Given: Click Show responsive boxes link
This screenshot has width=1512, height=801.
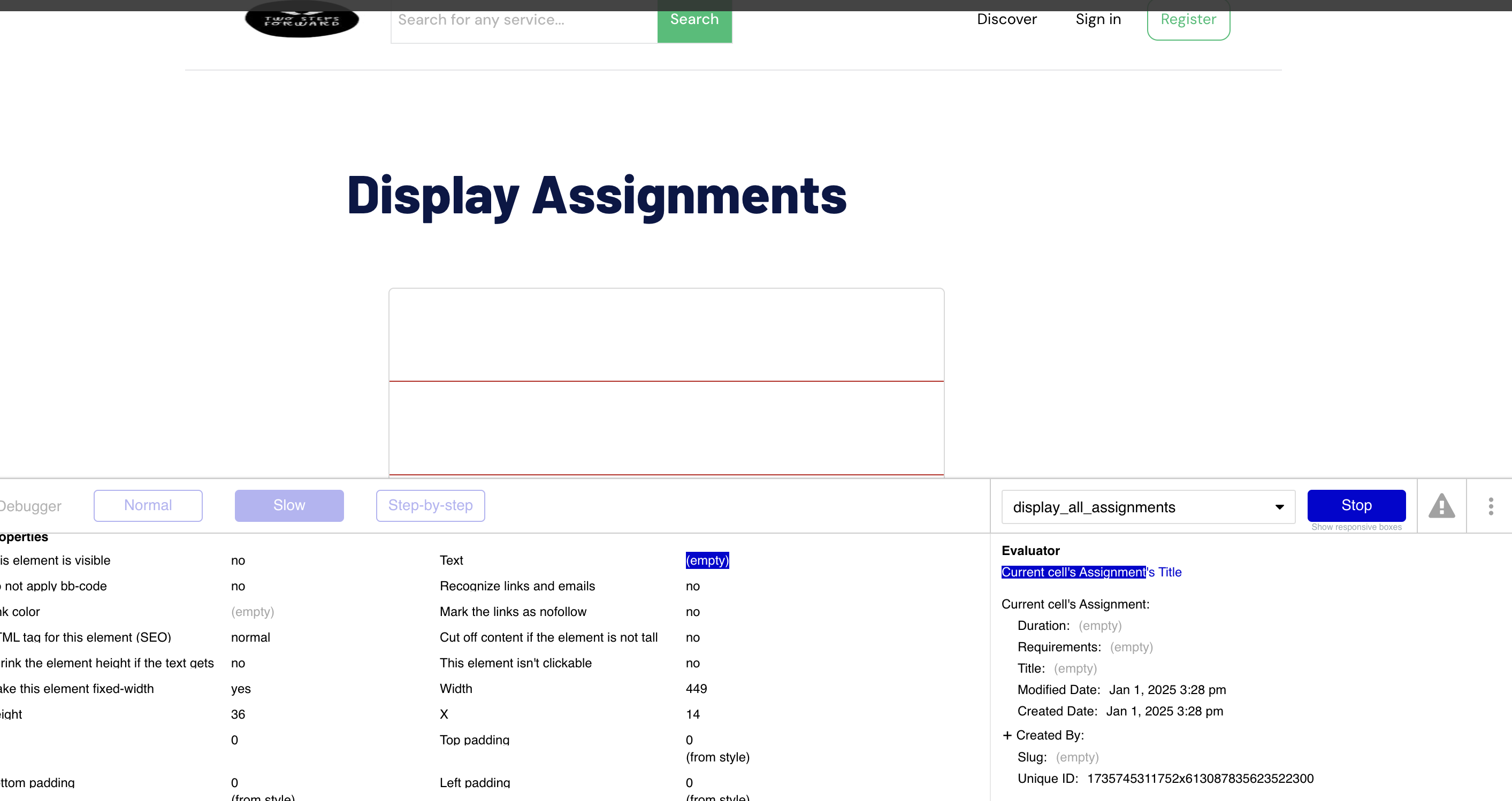Looking at the screenshot, I should coord(1356,527).
